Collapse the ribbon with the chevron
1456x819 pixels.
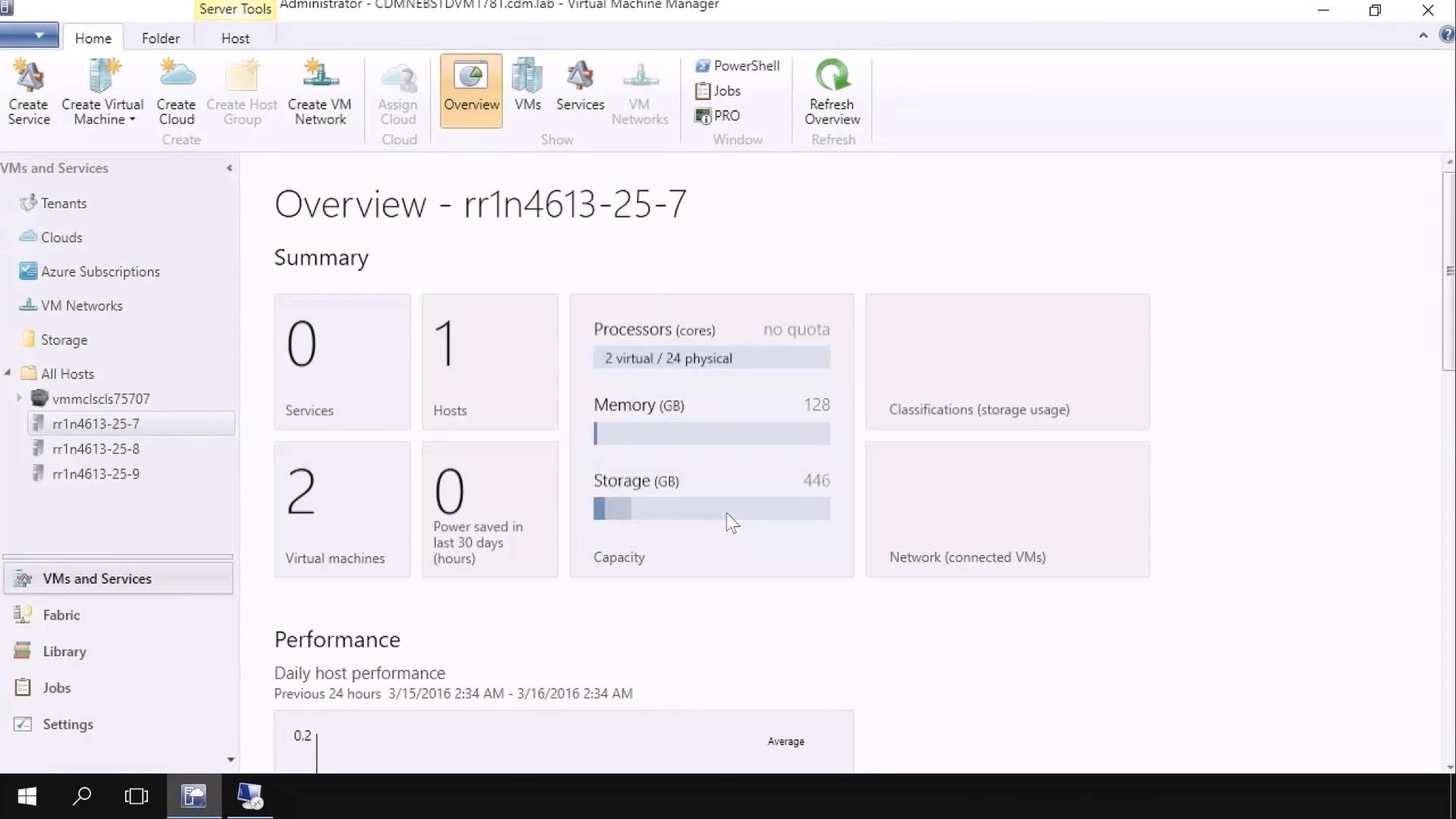tap(1423, 36)
